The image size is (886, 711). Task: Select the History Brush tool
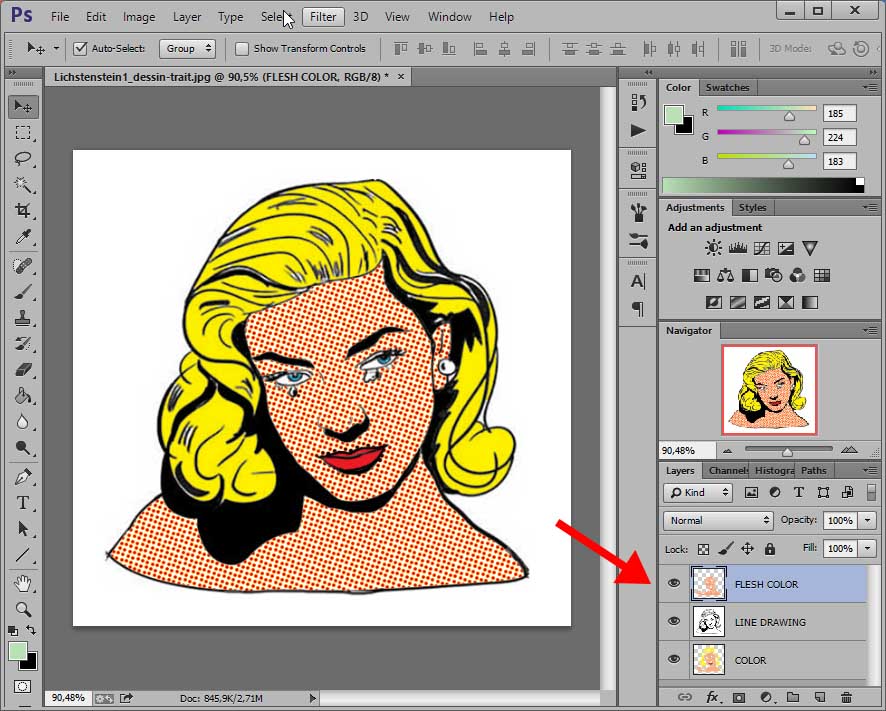[23, 344]
